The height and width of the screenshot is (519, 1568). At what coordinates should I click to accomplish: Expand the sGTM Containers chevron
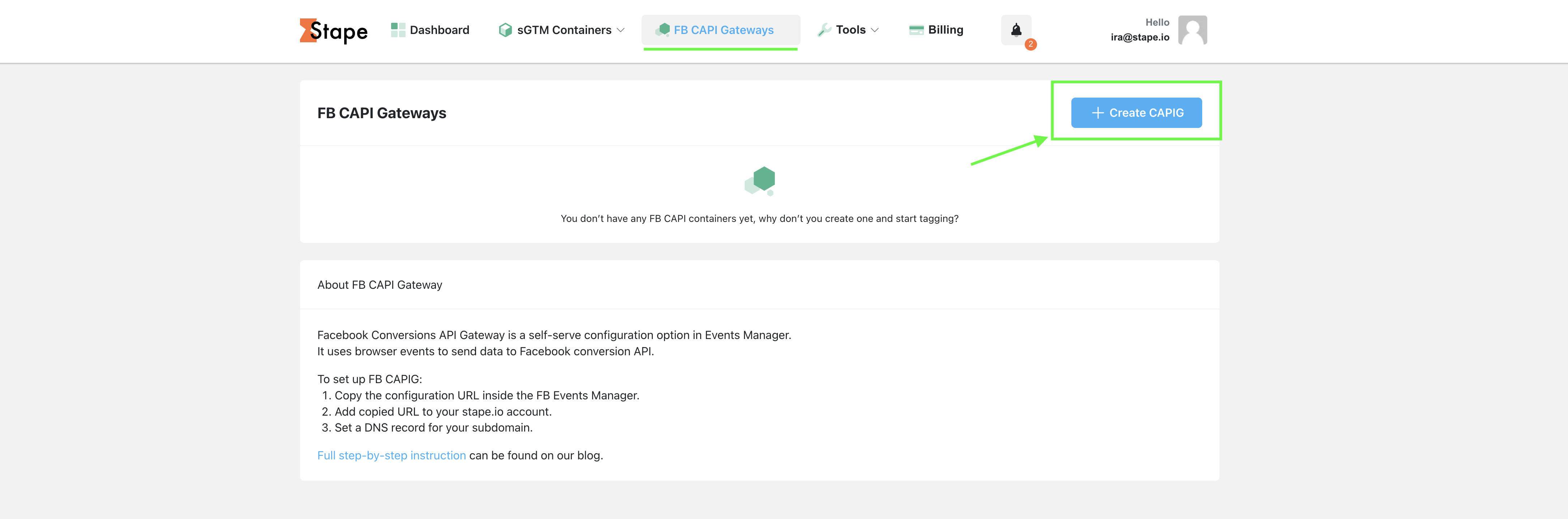tap(620, 30)
